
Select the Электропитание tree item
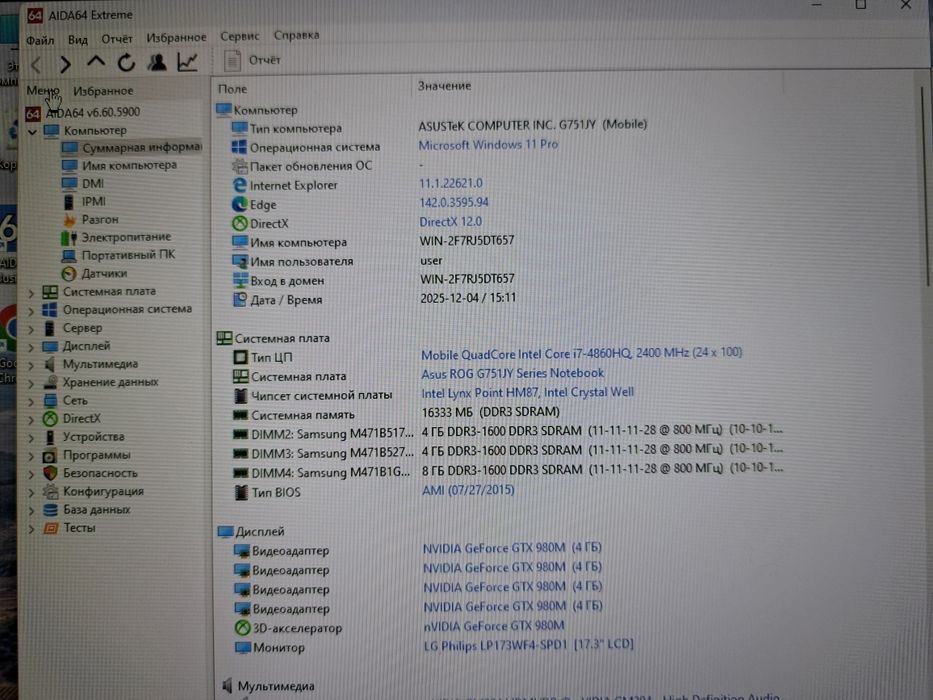[116, 237]
